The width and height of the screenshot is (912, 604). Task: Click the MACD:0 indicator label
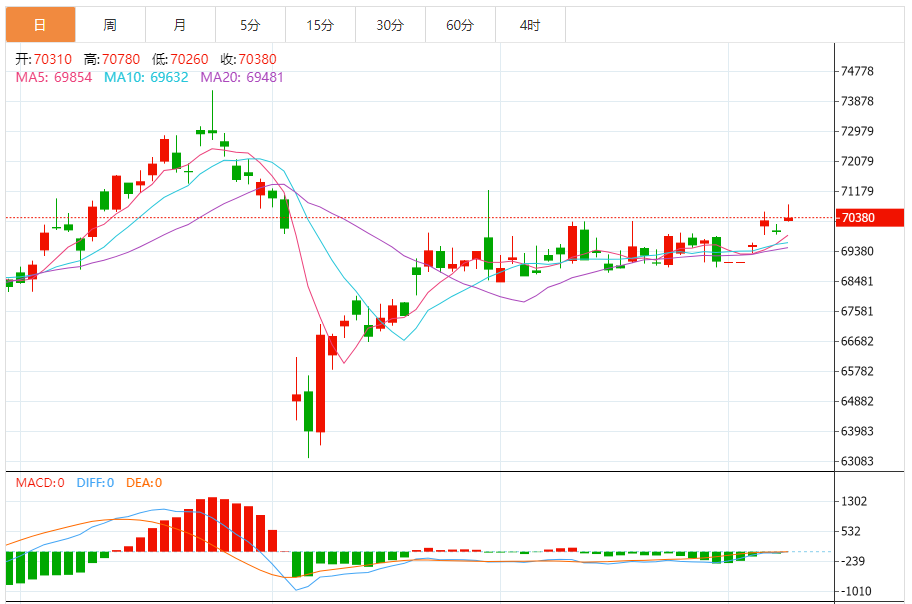point(40,483)
